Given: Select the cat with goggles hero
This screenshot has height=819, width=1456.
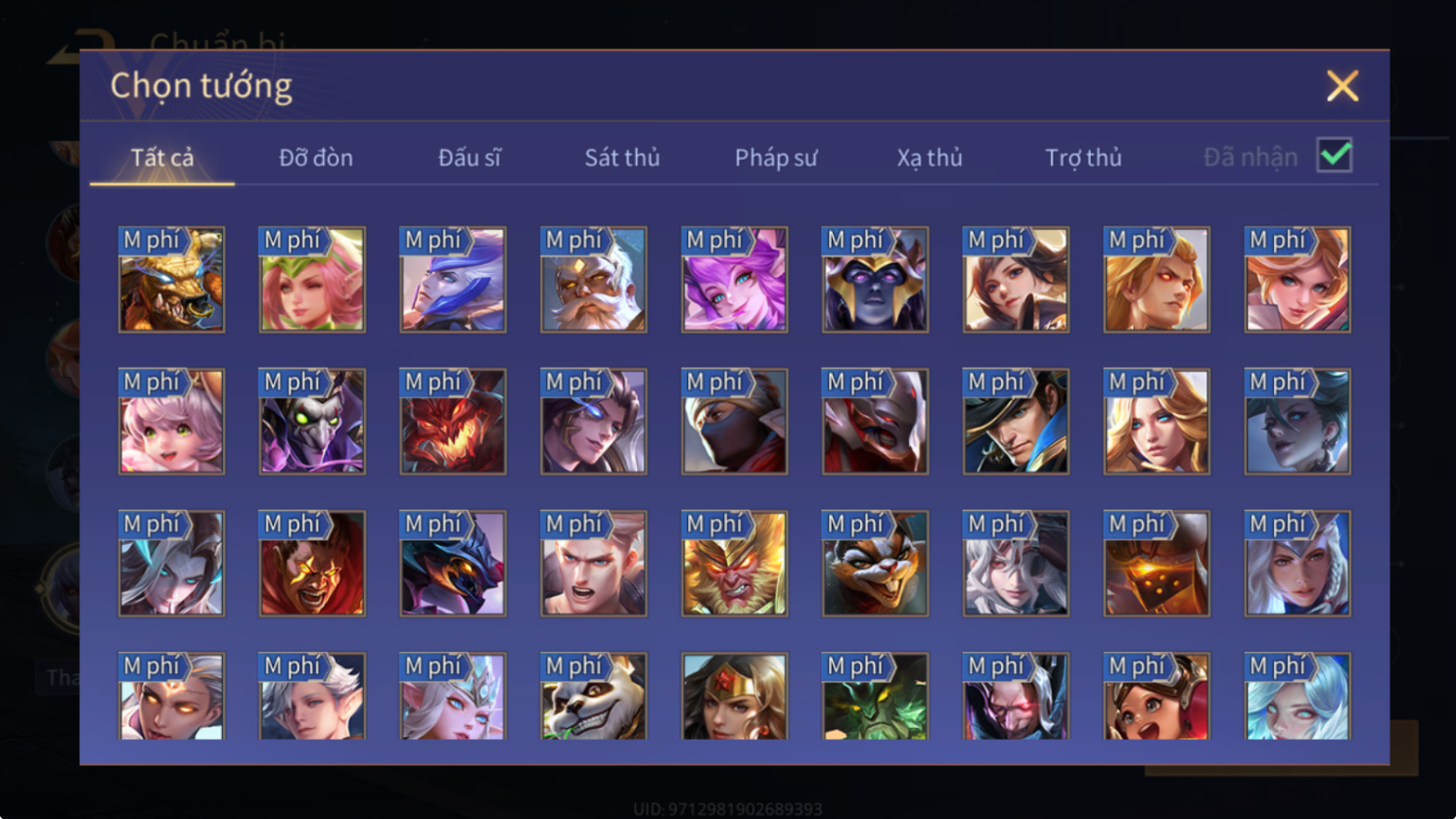Looking at the screenshot, I should [x=876, y=564].
